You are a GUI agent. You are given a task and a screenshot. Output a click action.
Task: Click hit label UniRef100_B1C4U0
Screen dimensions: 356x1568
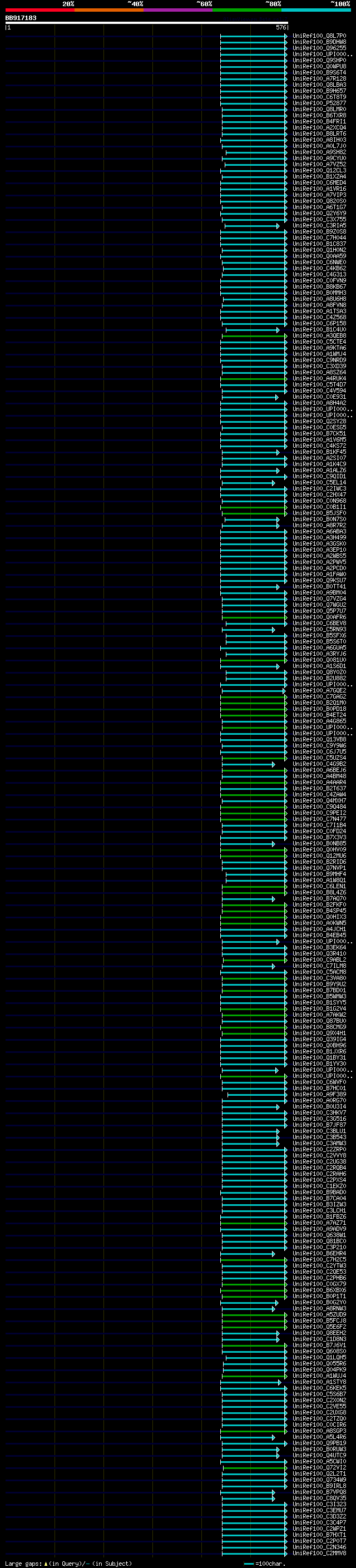point(319,329)
